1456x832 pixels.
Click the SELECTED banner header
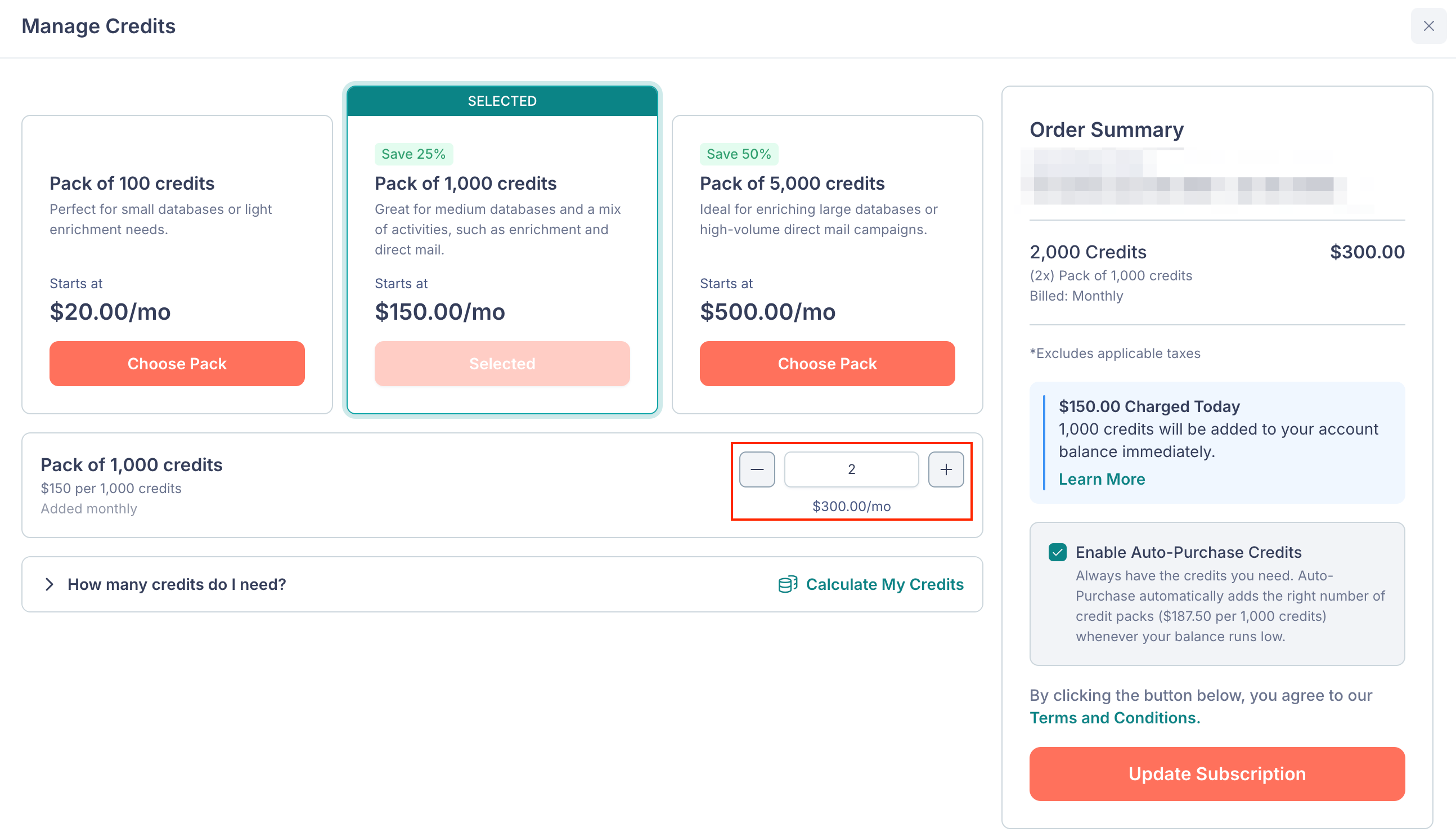502,101
